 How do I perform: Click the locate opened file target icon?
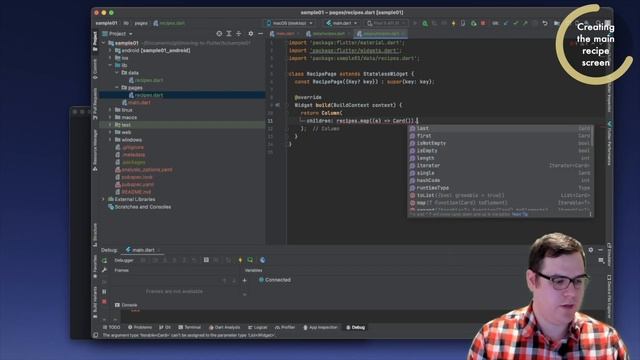pos(219,33)
